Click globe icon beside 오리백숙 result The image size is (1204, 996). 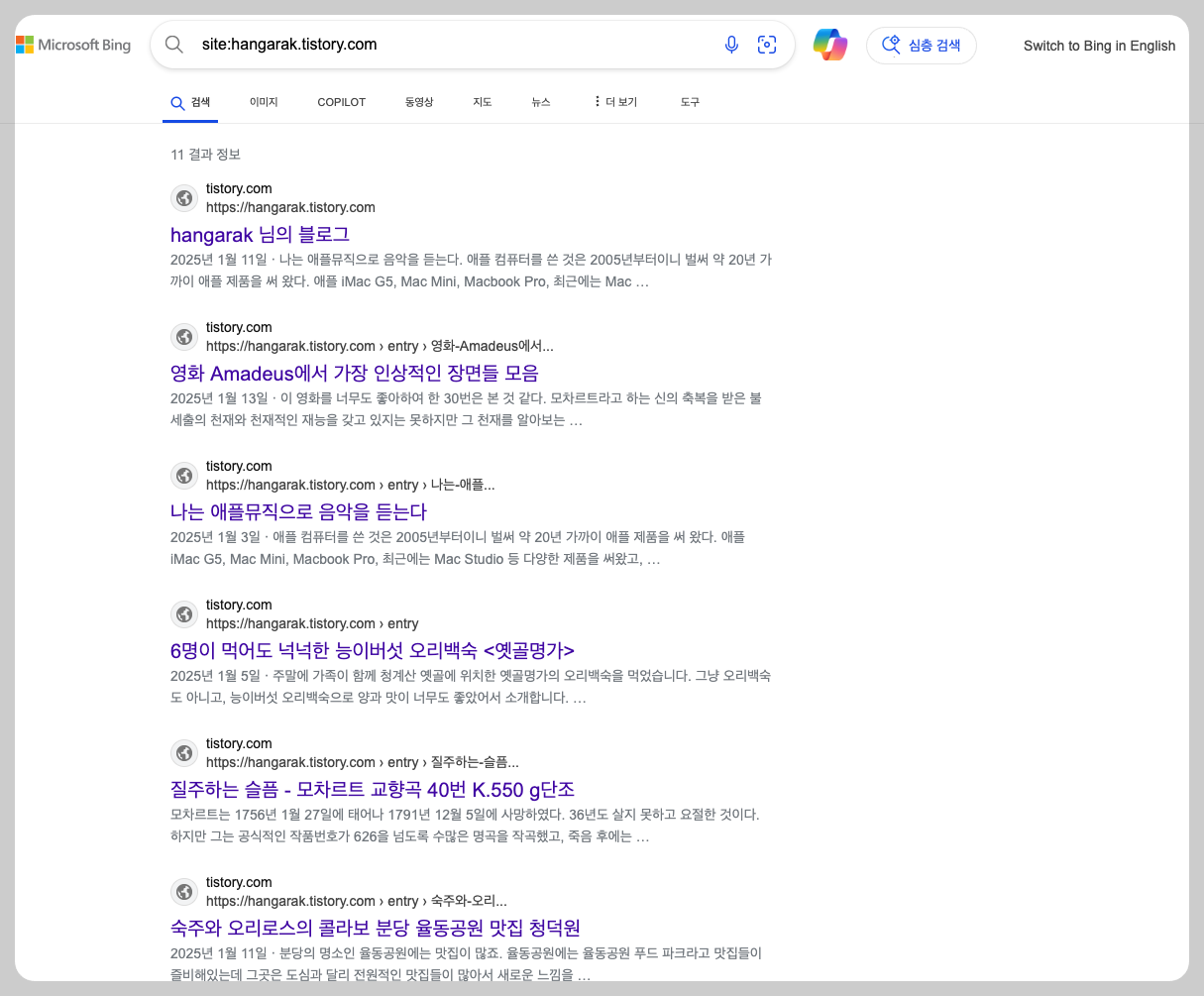184,614
